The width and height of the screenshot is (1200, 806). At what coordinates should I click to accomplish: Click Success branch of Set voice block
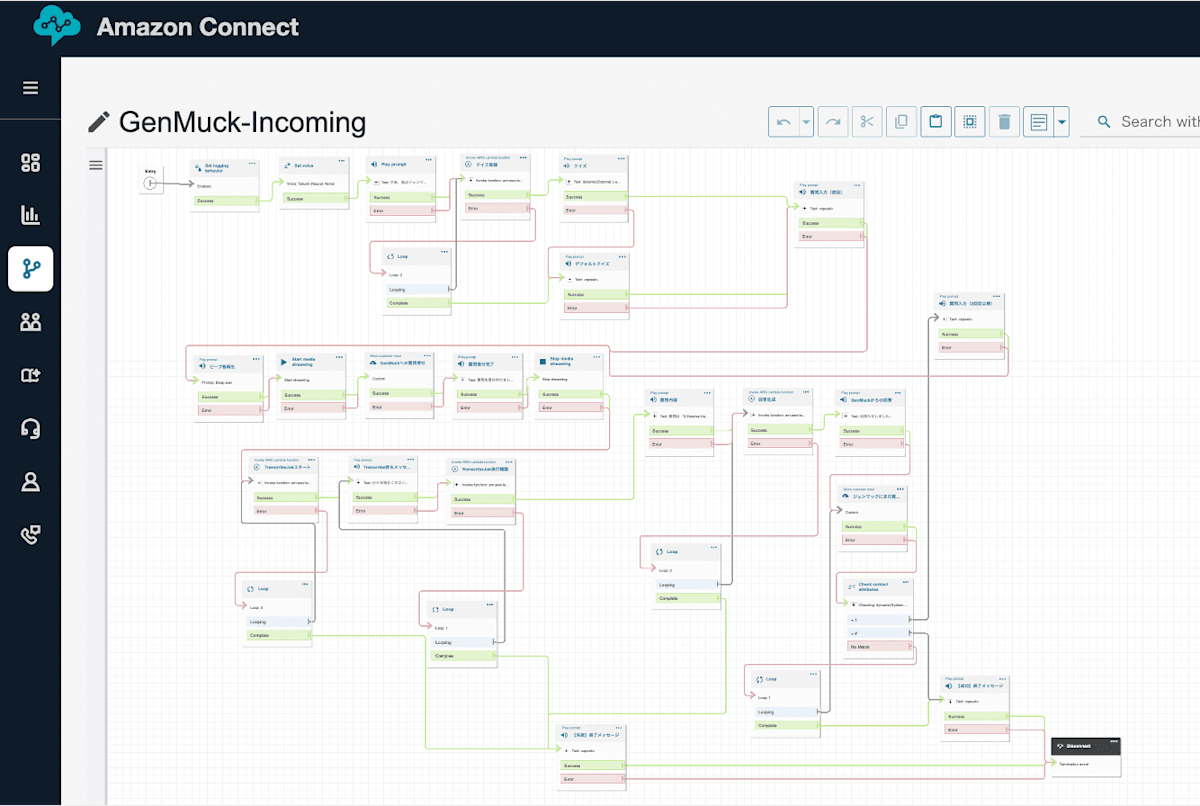tap(315, 198)
